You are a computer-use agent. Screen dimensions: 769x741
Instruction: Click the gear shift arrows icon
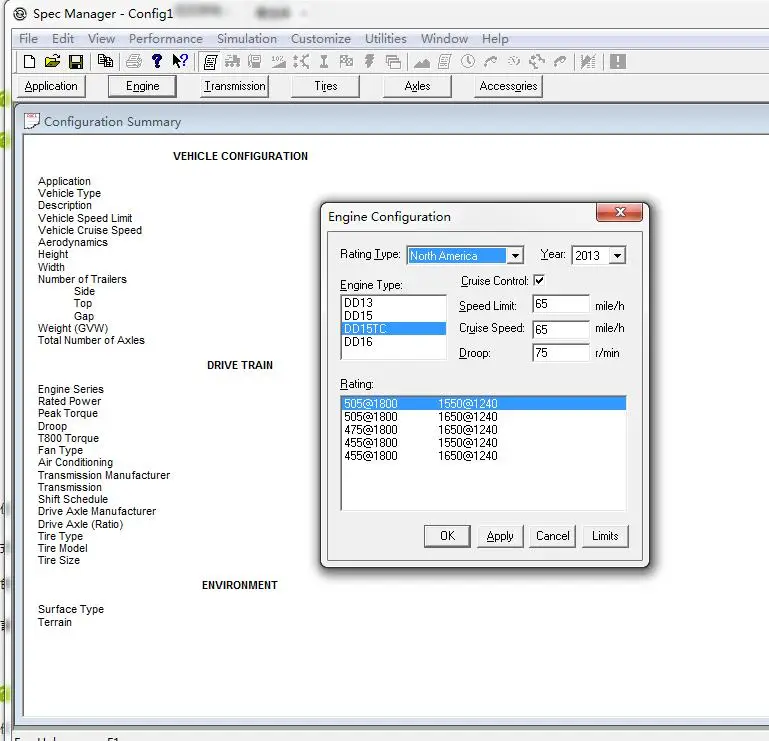click(301, 62)
